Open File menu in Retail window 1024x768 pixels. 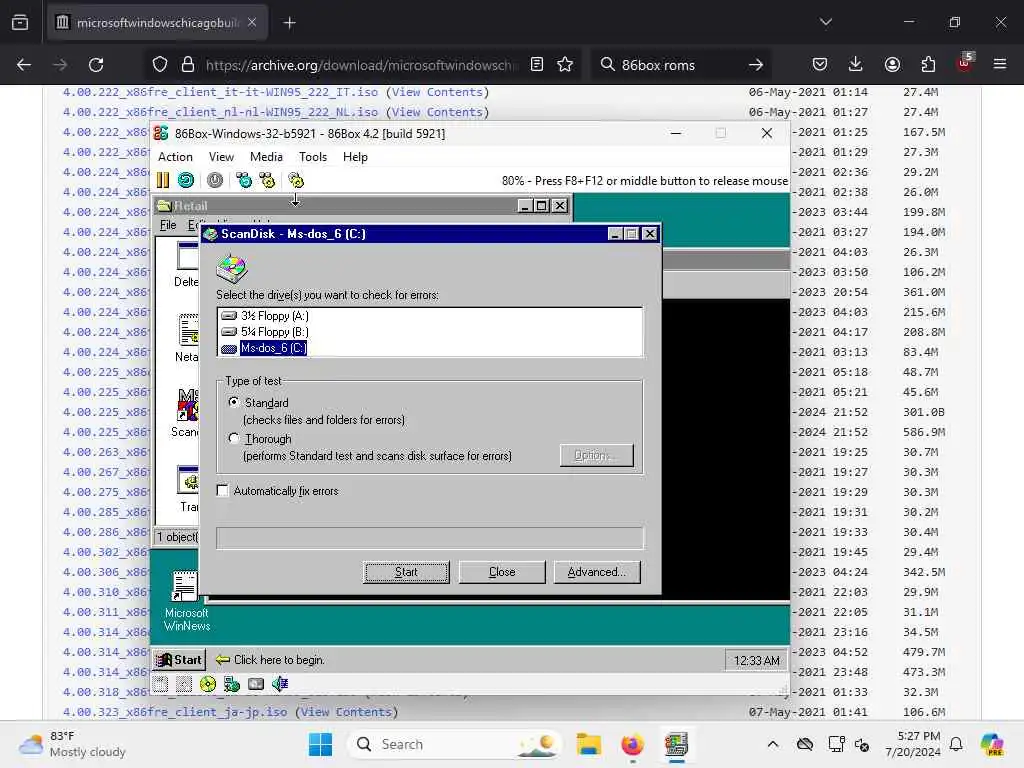point(168,225)
